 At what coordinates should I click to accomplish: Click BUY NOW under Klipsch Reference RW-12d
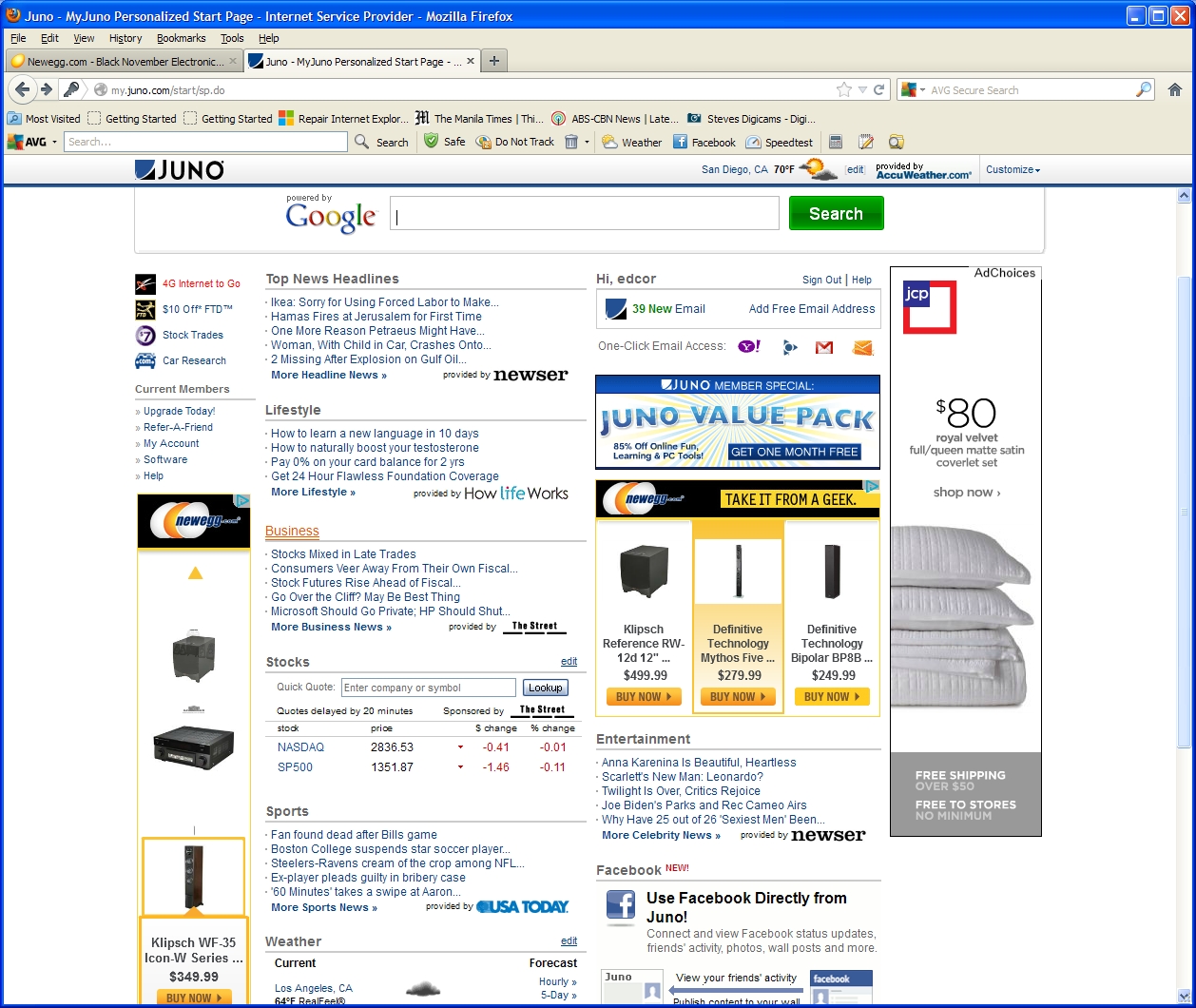pyautogui.click(x=644, y=697)
